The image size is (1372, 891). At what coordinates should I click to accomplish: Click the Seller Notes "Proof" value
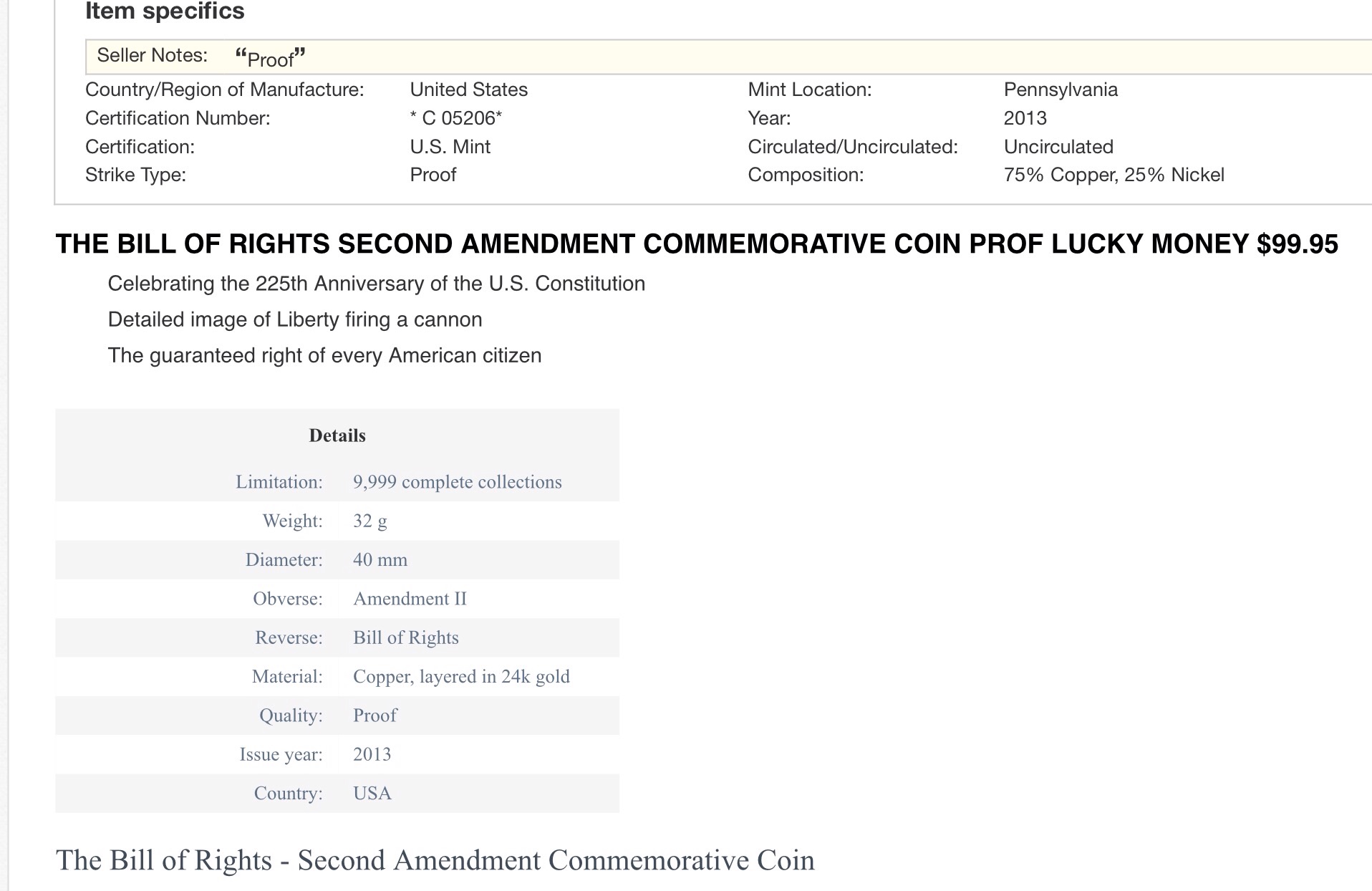click(270, 57)
